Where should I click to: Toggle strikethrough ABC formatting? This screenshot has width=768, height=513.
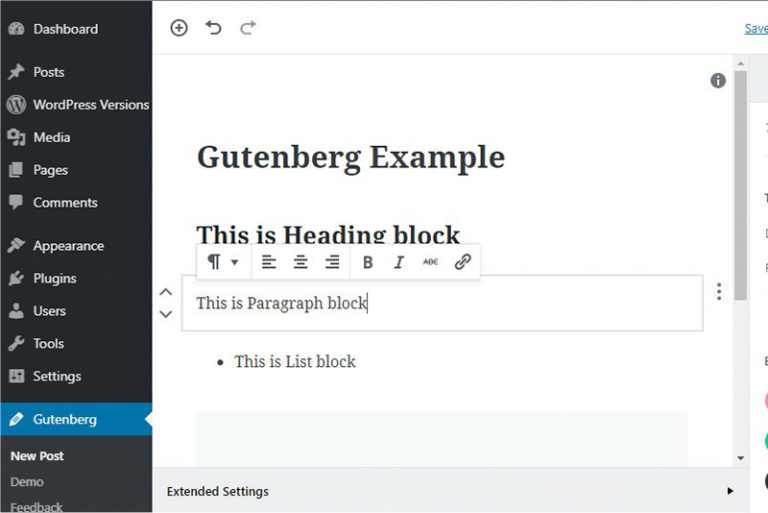pos(431,262)
